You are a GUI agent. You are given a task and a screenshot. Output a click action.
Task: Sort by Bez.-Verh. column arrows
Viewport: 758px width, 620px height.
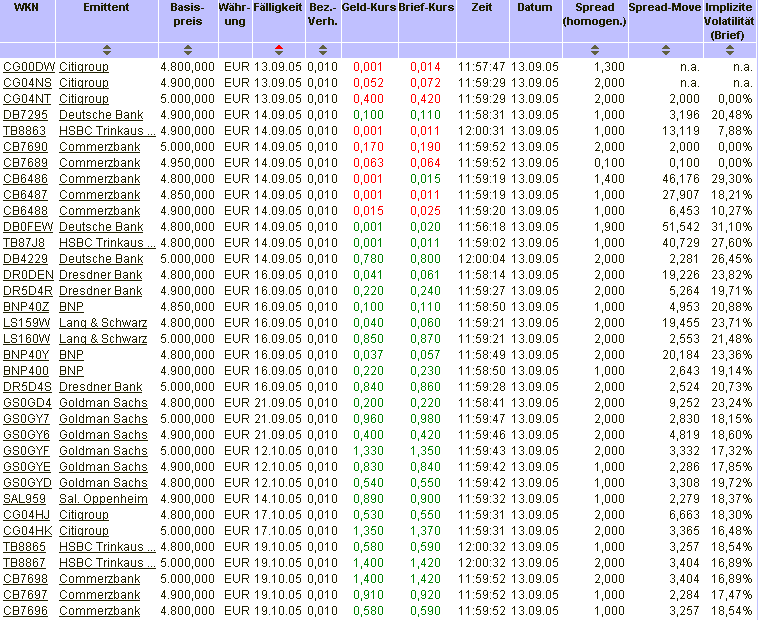tap(323, 50)
